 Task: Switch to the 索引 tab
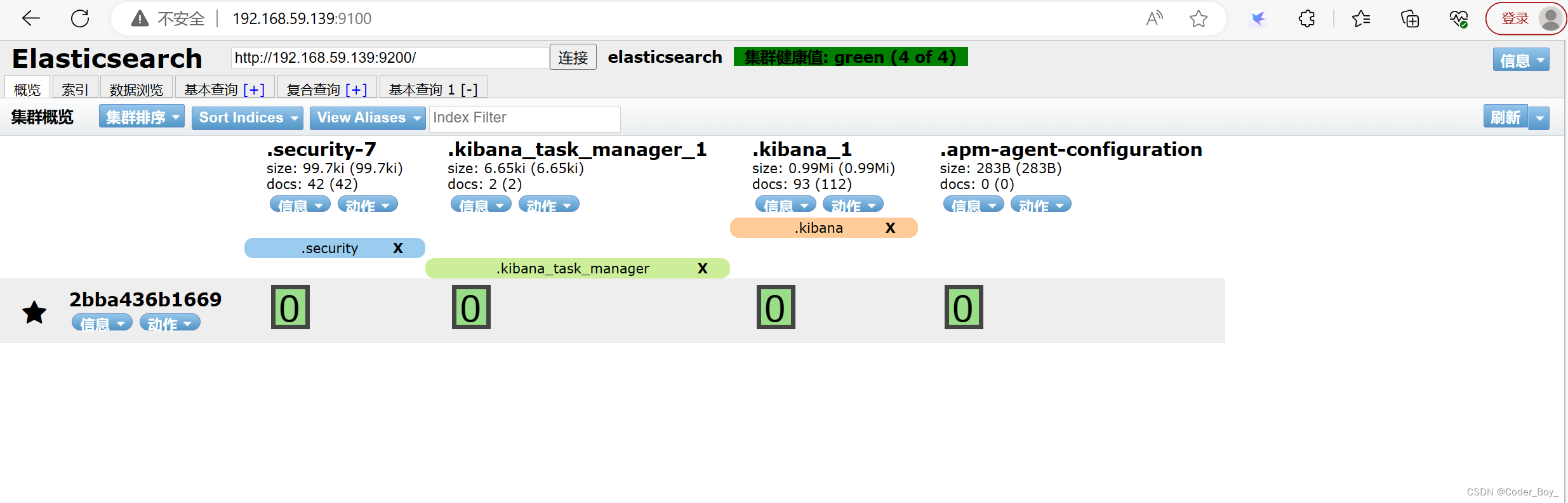(x=75, y=88)
